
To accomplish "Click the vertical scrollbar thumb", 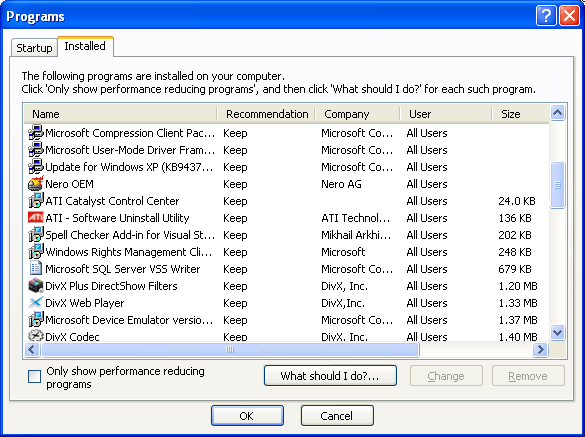I will click(557, 185).
